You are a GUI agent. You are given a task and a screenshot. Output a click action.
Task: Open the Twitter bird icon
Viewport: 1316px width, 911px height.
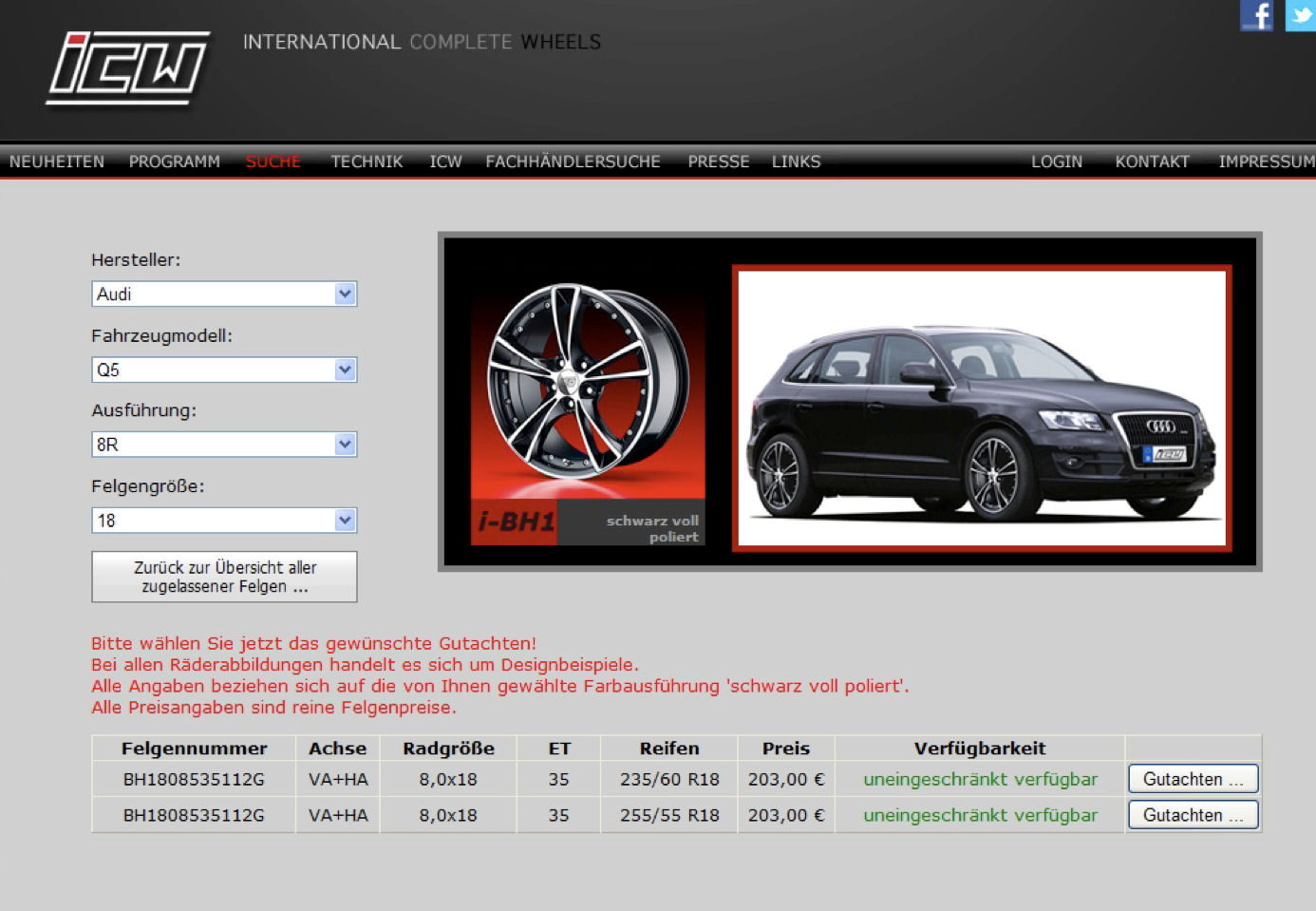pyautogui.click(x=1300, y=15)
